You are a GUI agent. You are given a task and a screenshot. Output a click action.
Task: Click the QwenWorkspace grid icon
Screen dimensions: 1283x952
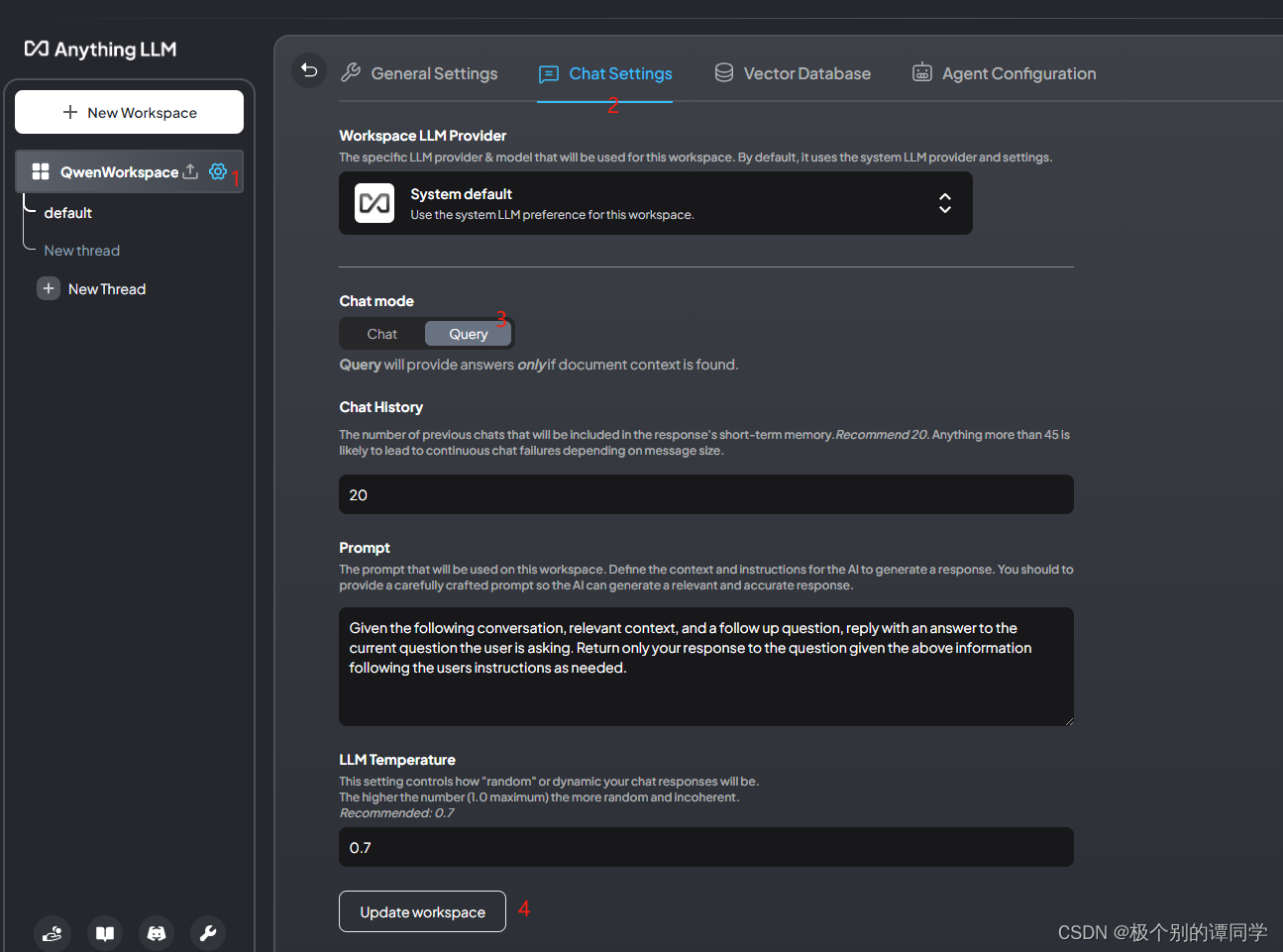click(41, 171)
